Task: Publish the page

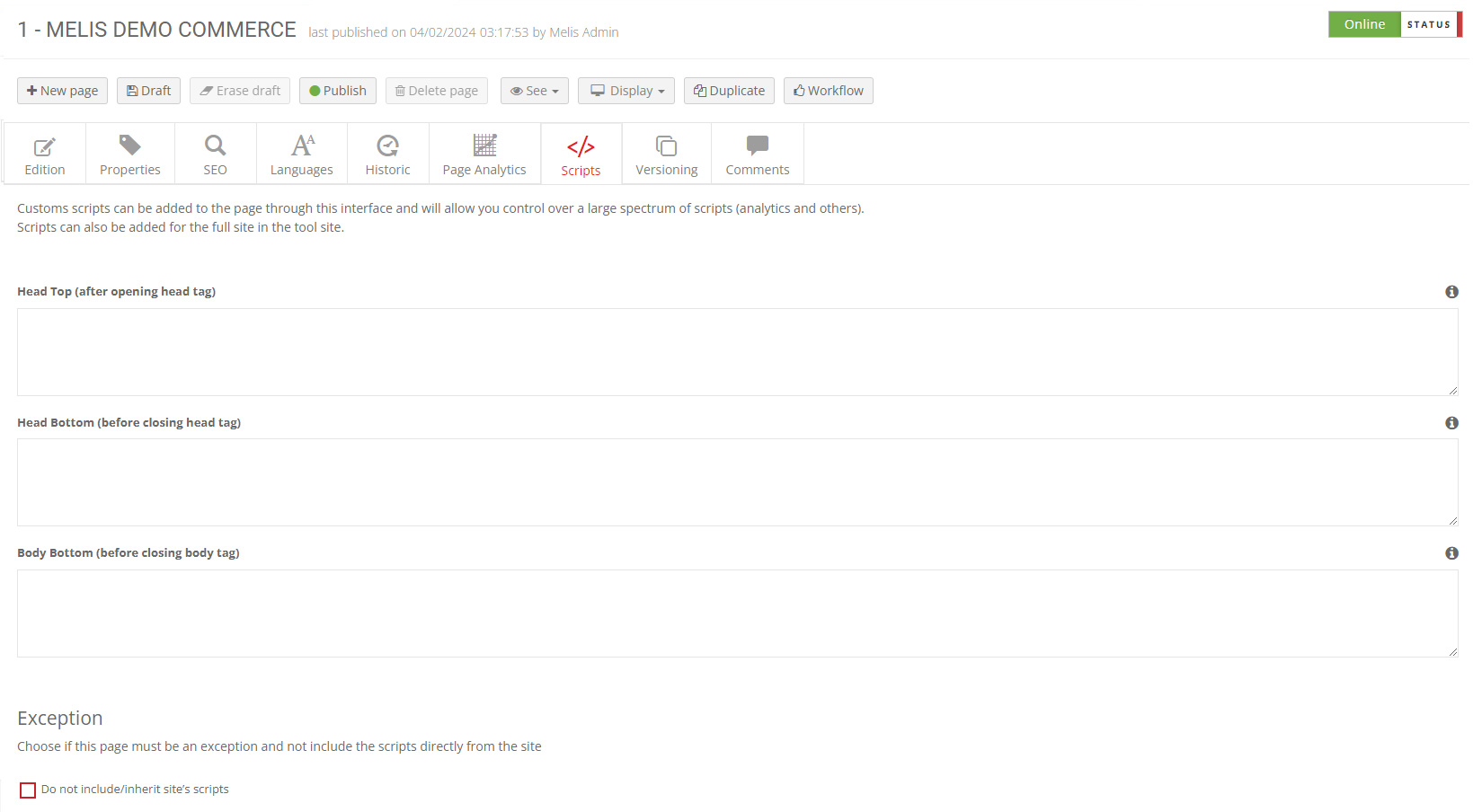Action: 338,91
